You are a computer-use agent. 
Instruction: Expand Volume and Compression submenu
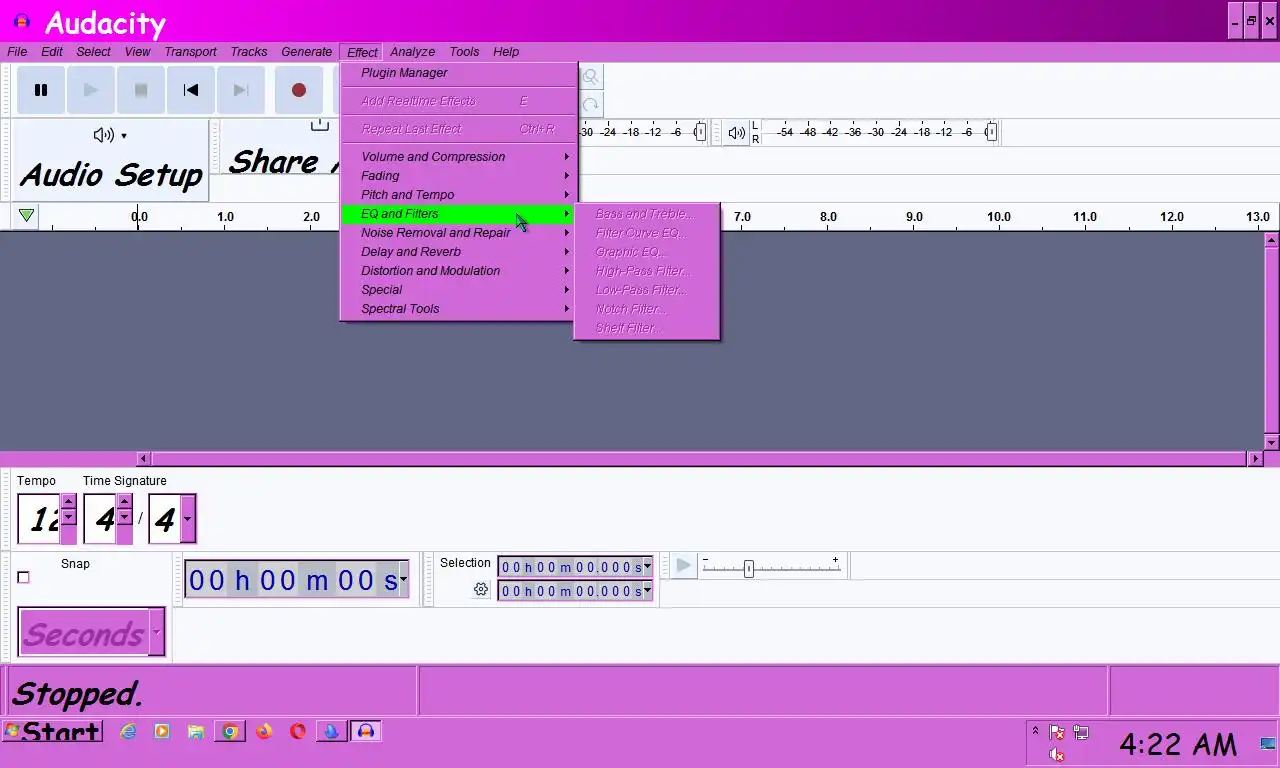pos(459,157)
